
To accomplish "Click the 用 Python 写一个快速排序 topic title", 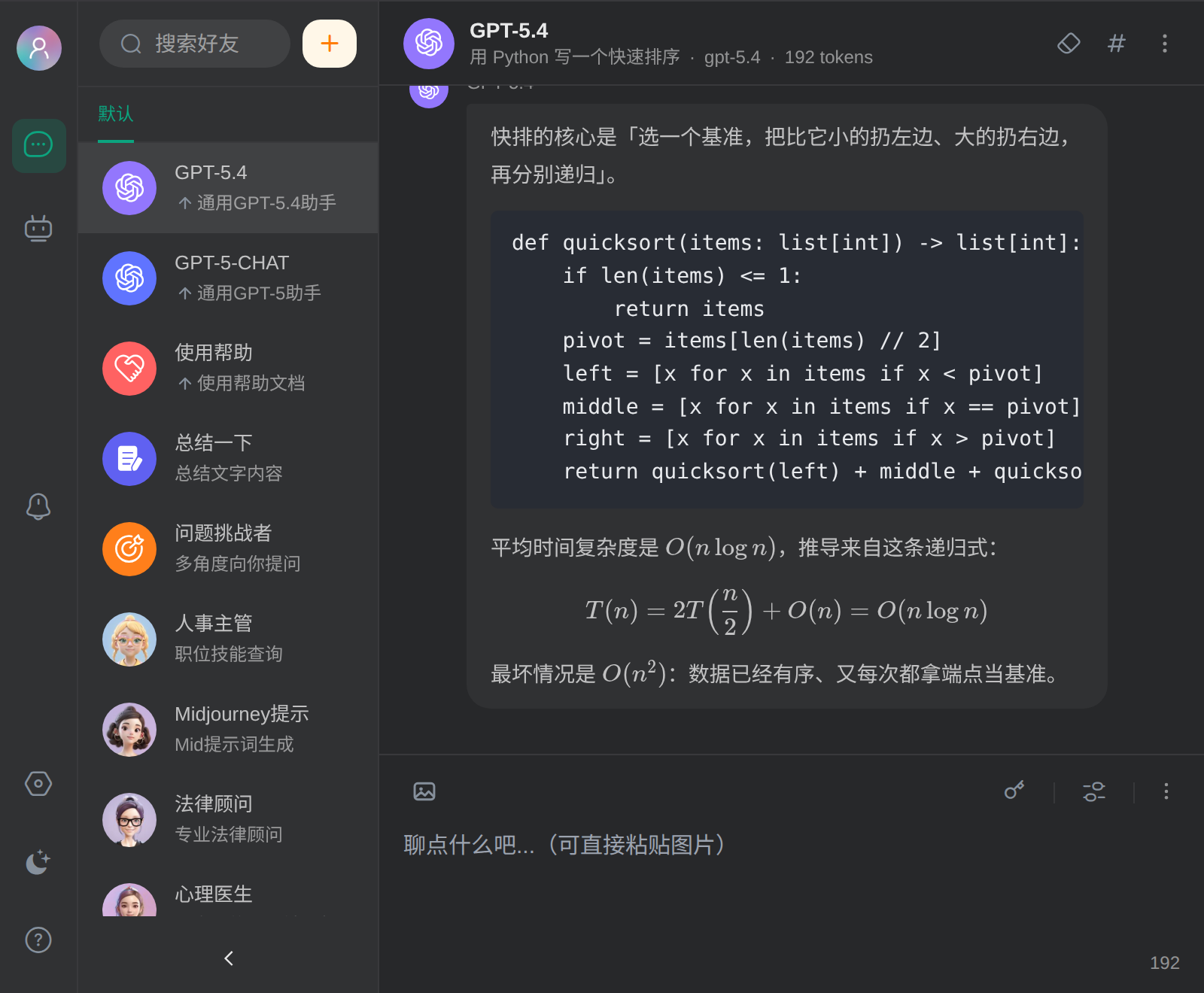I will tap(575, 57).
